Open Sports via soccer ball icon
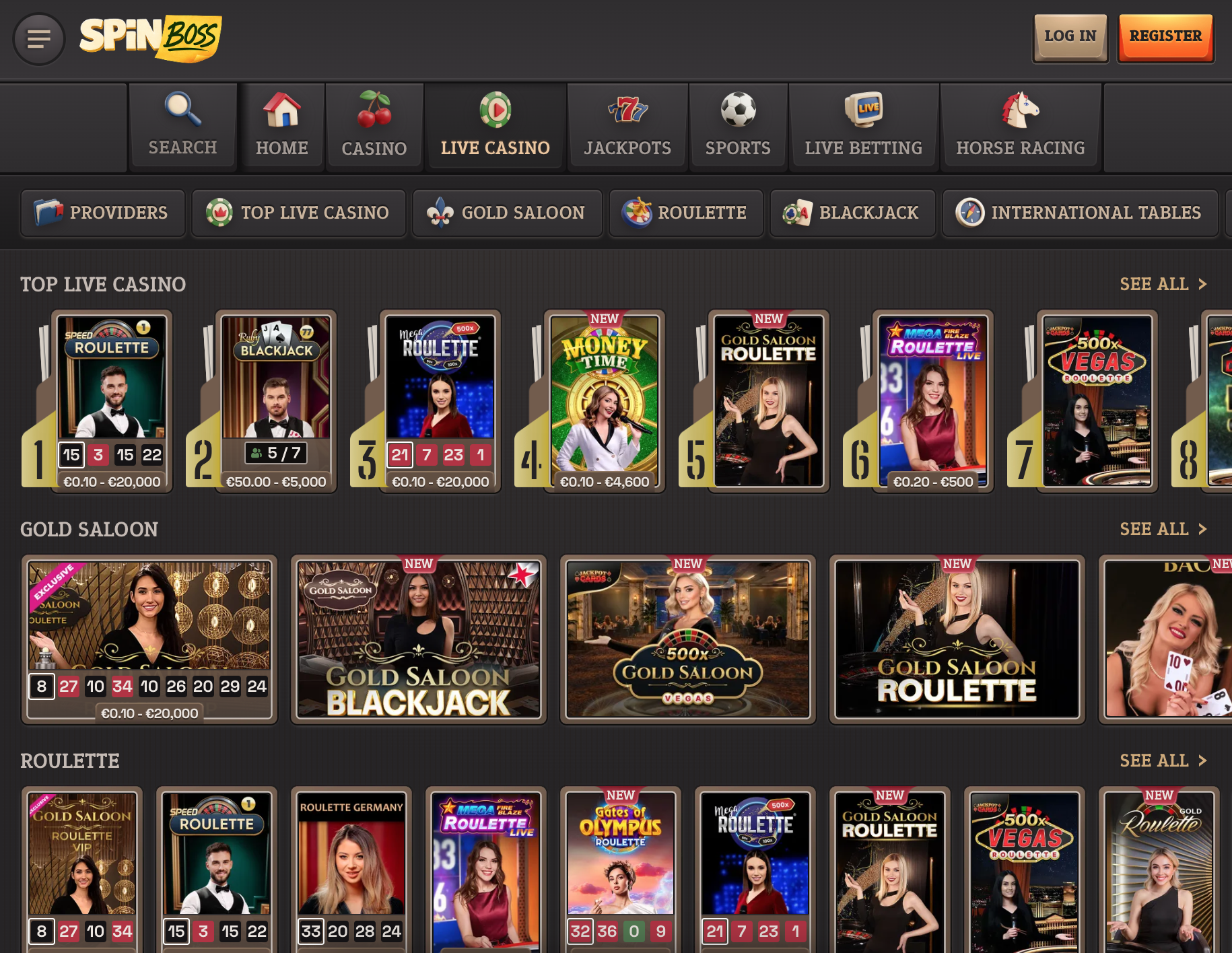Image resolution: width=1232 pixels, height=953 pixels. coord(738,109)
